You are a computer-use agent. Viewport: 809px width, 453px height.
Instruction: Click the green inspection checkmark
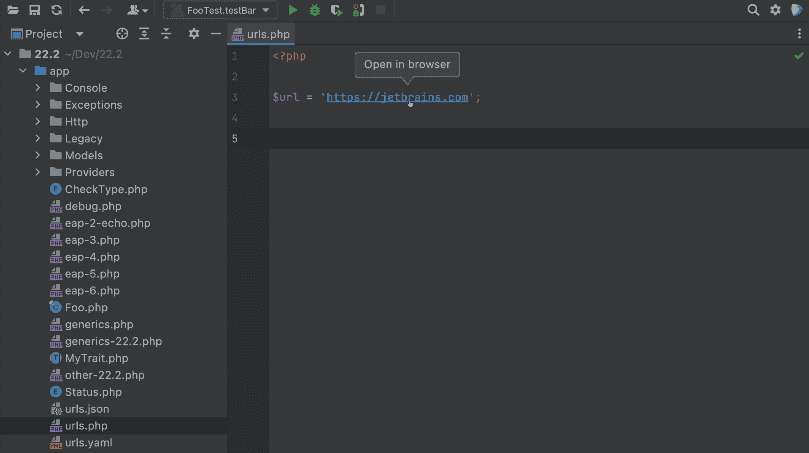pyautogui.click(x=799, y=56)
